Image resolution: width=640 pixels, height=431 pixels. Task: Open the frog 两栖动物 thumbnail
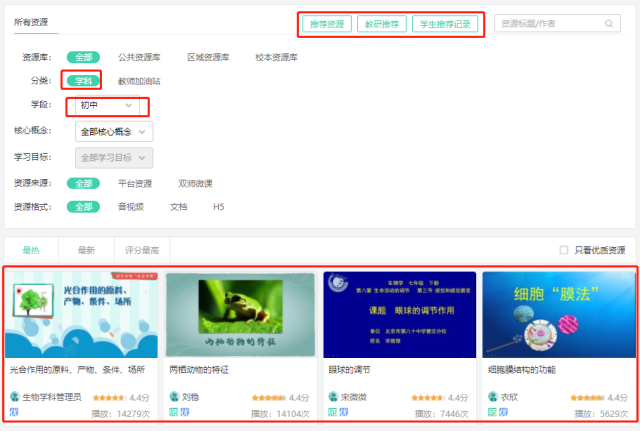click(x=240, y=315)
